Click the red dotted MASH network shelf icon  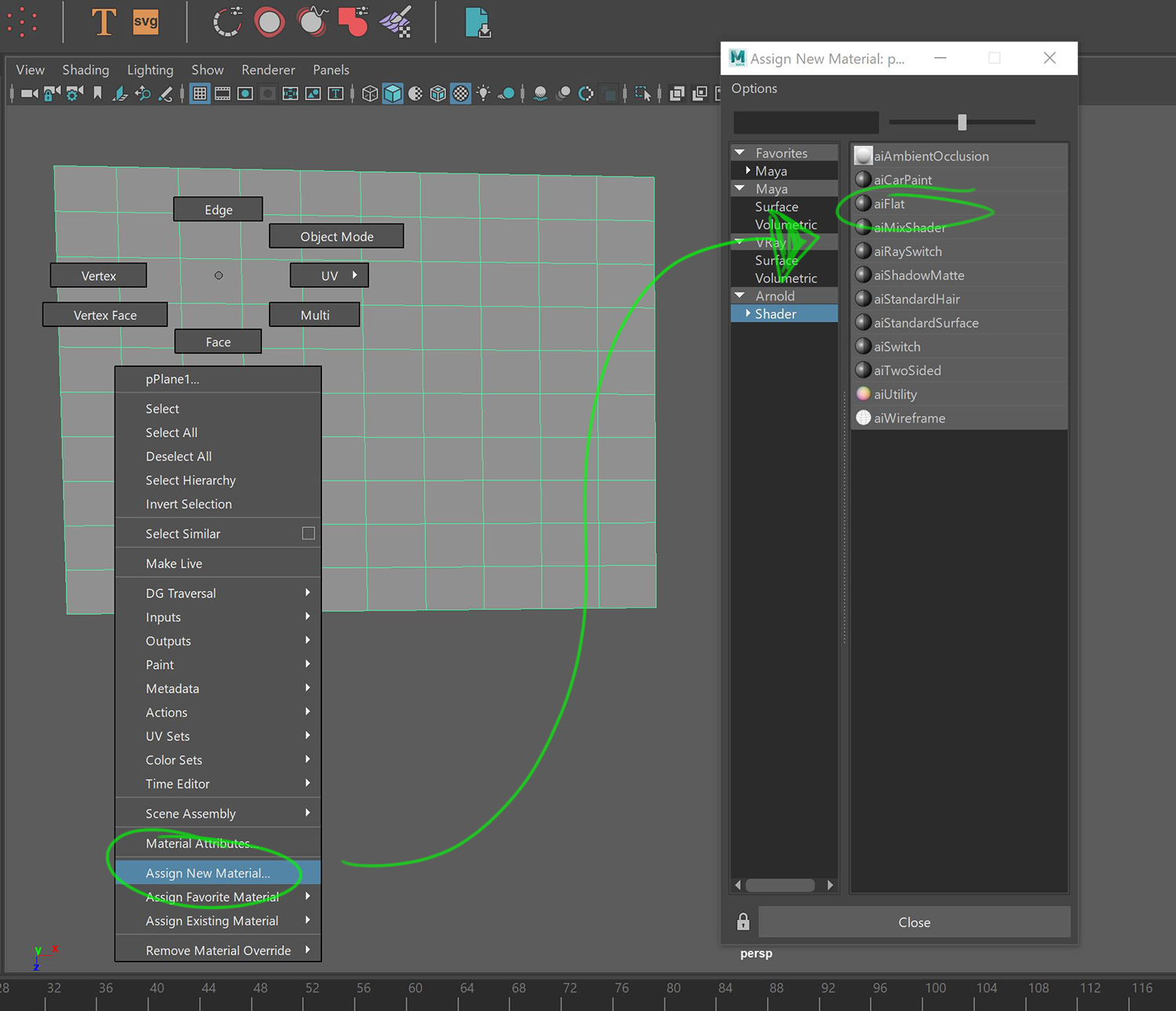coord(22,22)
